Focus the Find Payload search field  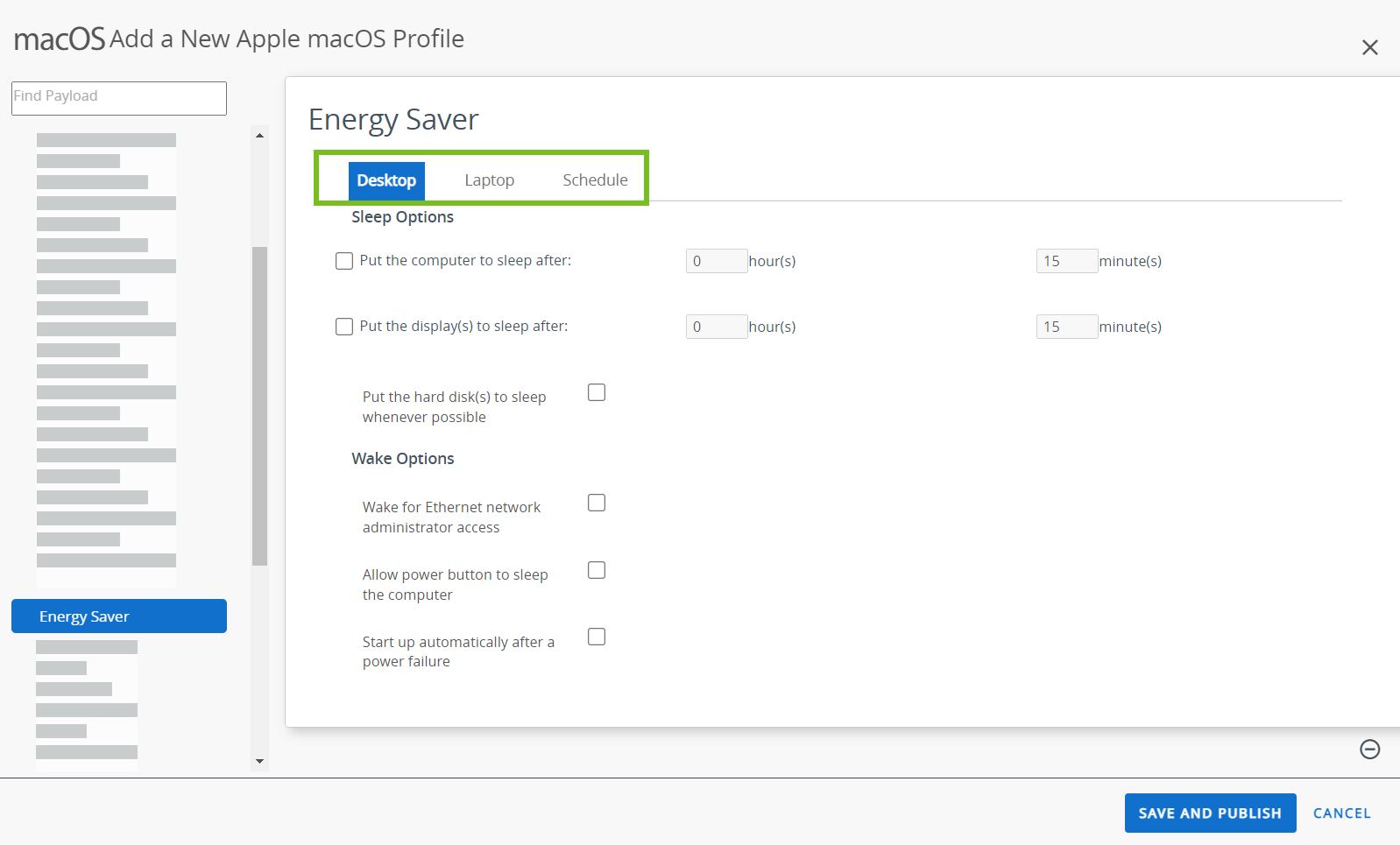coord(119,98)
